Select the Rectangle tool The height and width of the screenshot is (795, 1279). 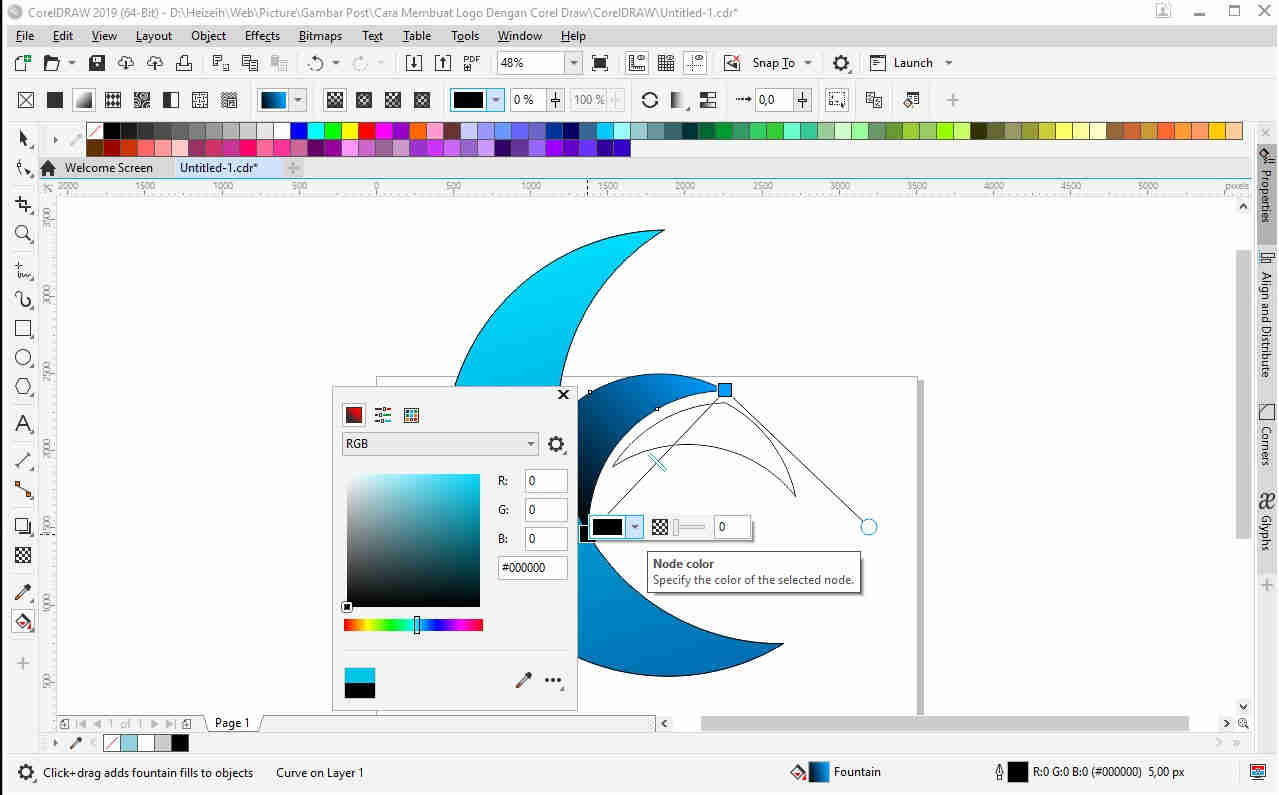click(24, 328)
